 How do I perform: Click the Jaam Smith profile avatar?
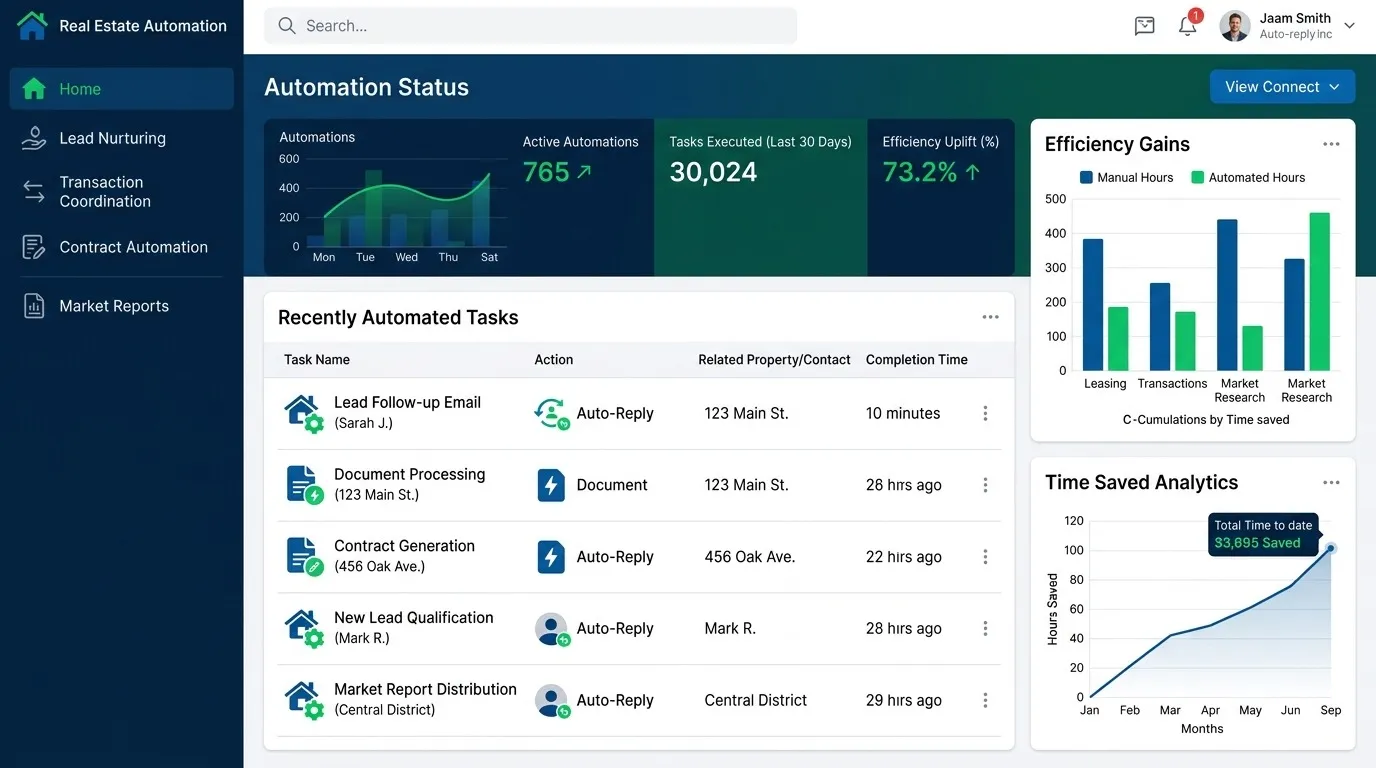(1235, 26)
